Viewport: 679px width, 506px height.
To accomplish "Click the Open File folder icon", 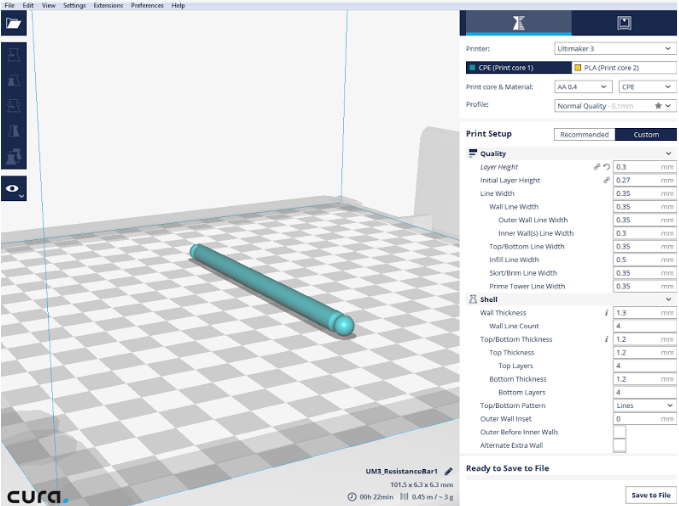I will coord(14,23).
